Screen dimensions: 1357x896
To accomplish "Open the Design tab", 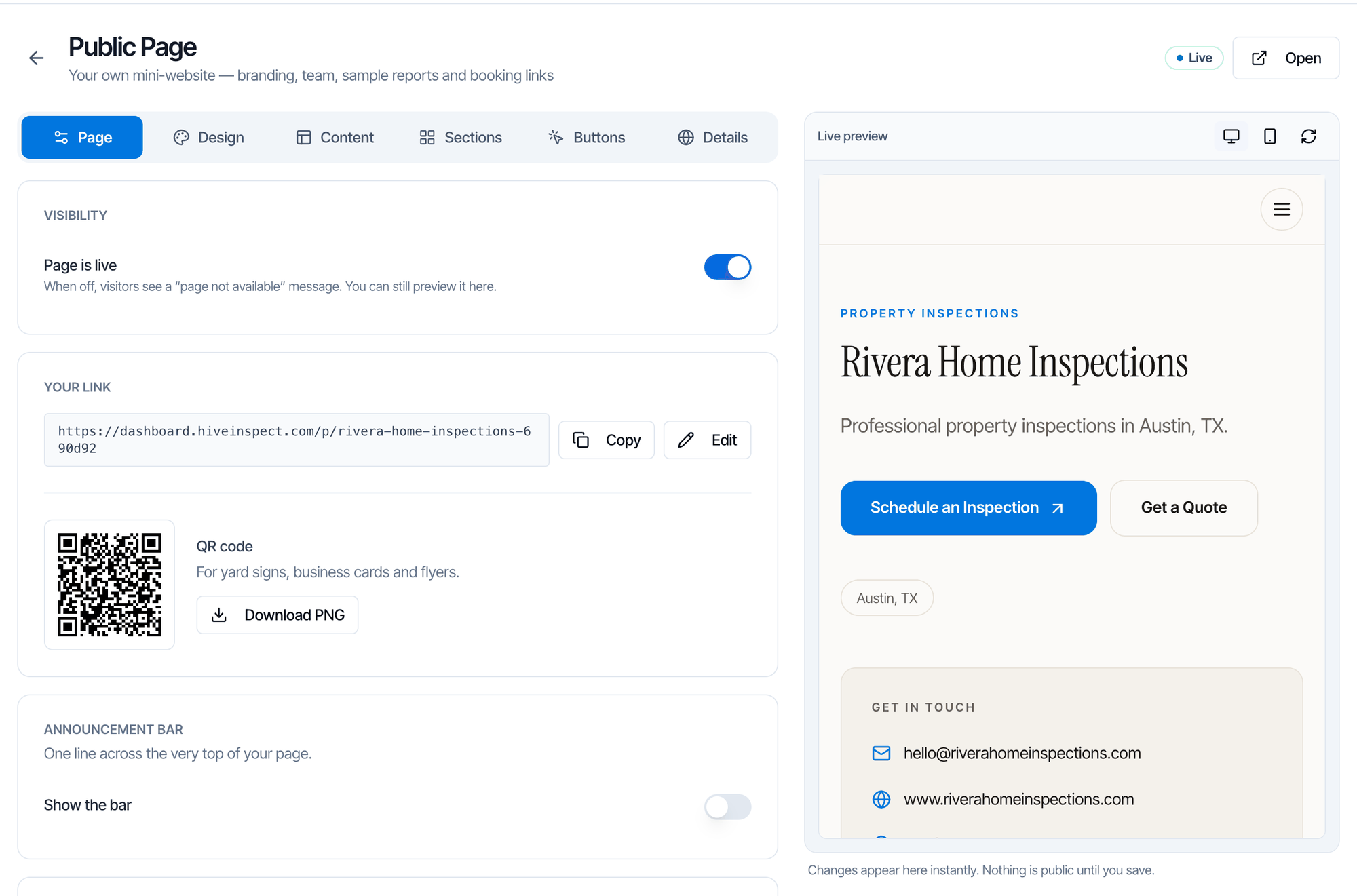I will pyautogui.click(x=208, y=138).
